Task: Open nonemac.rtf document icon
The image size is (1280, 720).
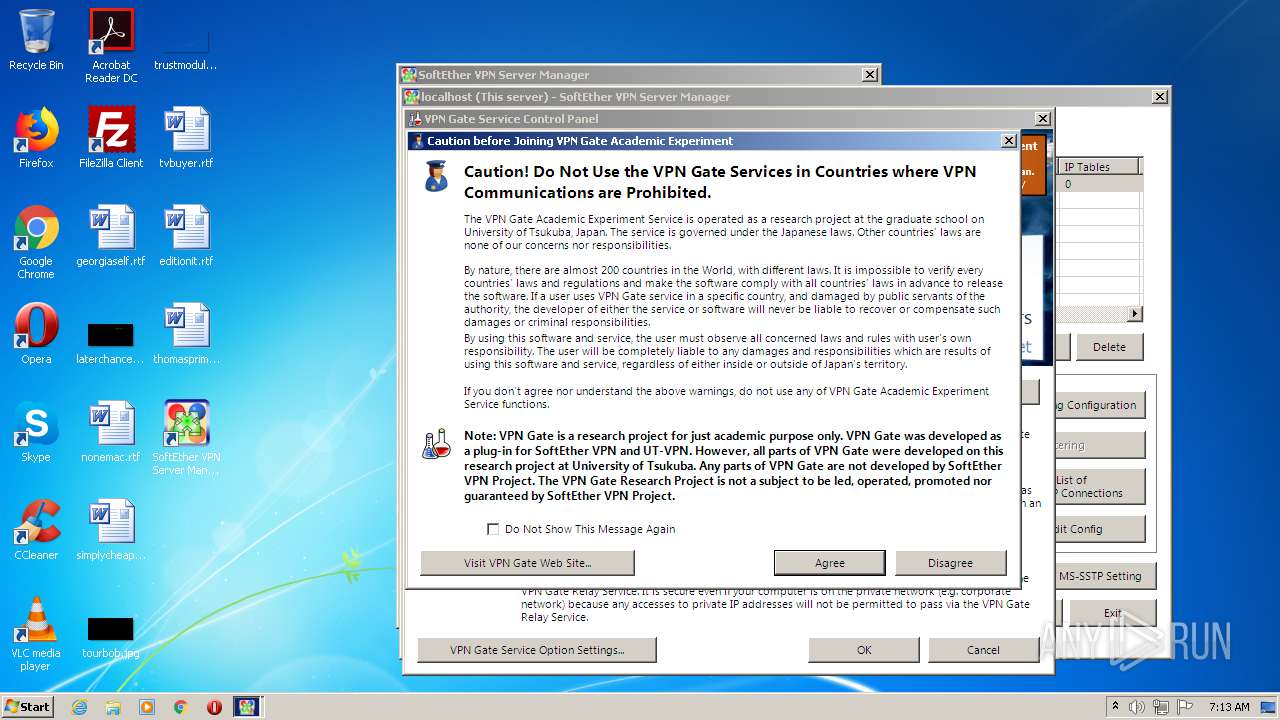Action: (111, 432)
